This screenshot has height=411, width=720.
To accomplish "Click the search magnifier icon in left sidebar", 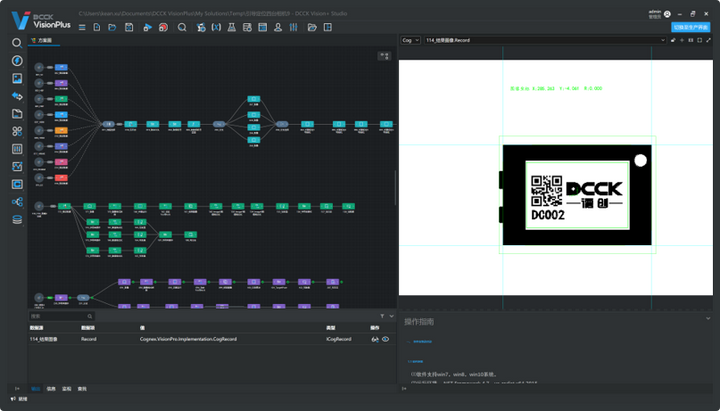I will (x=17, y=43).
